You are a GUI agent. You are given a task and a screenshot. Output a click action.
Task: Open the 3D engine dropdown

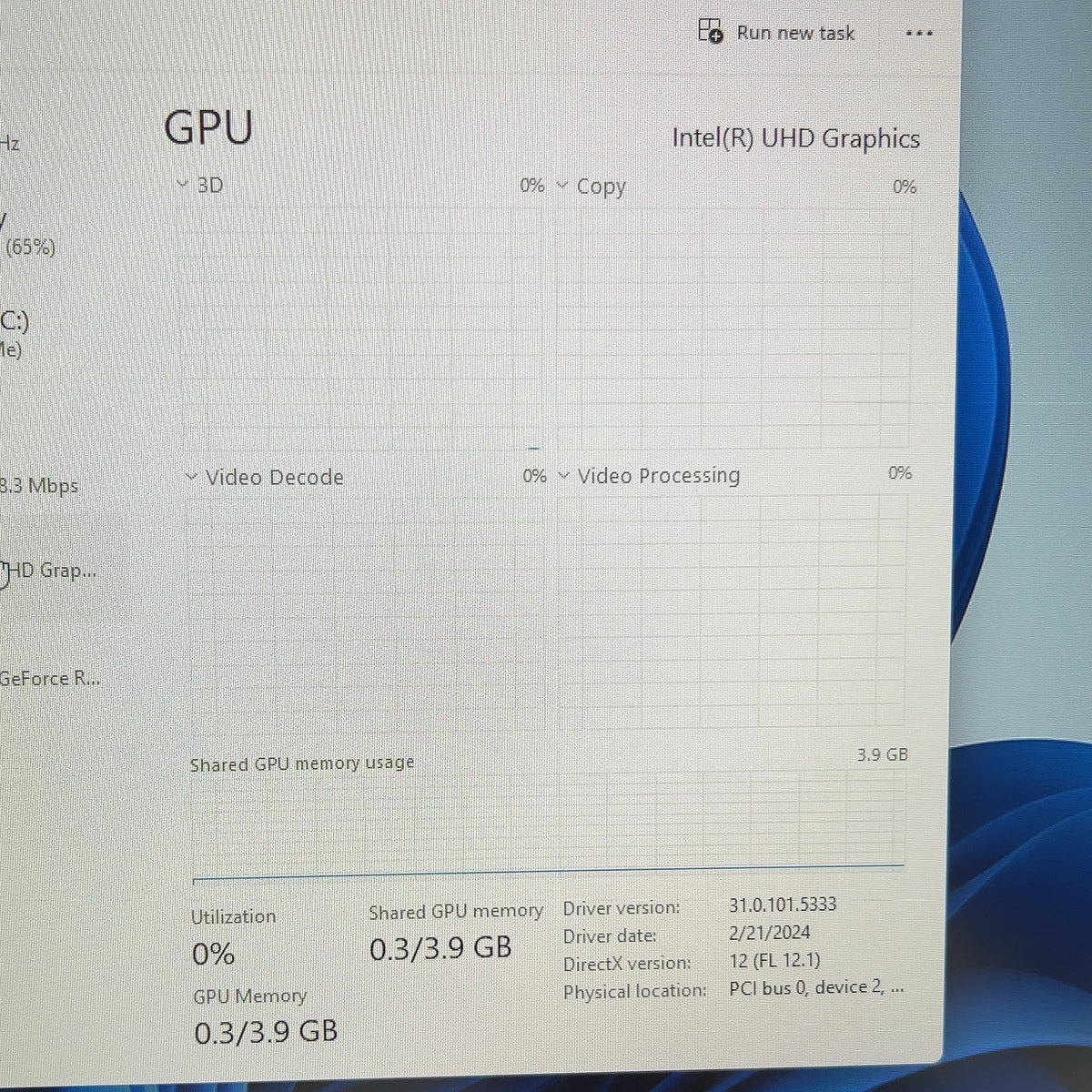pyautogui.click(x=182, y=185)
